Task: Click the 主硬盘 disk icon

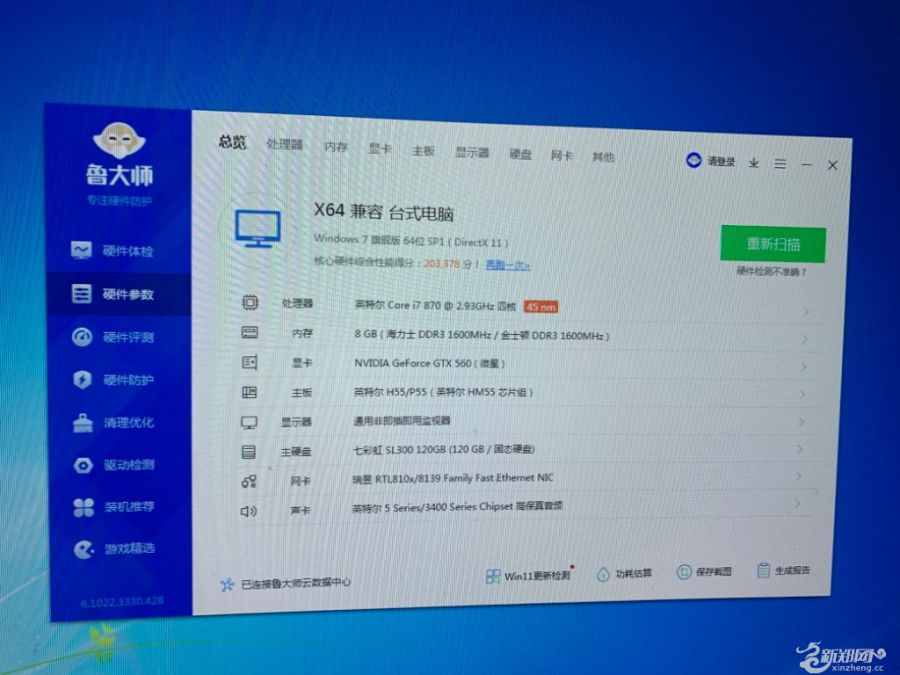Action: [x=249, y=452]
